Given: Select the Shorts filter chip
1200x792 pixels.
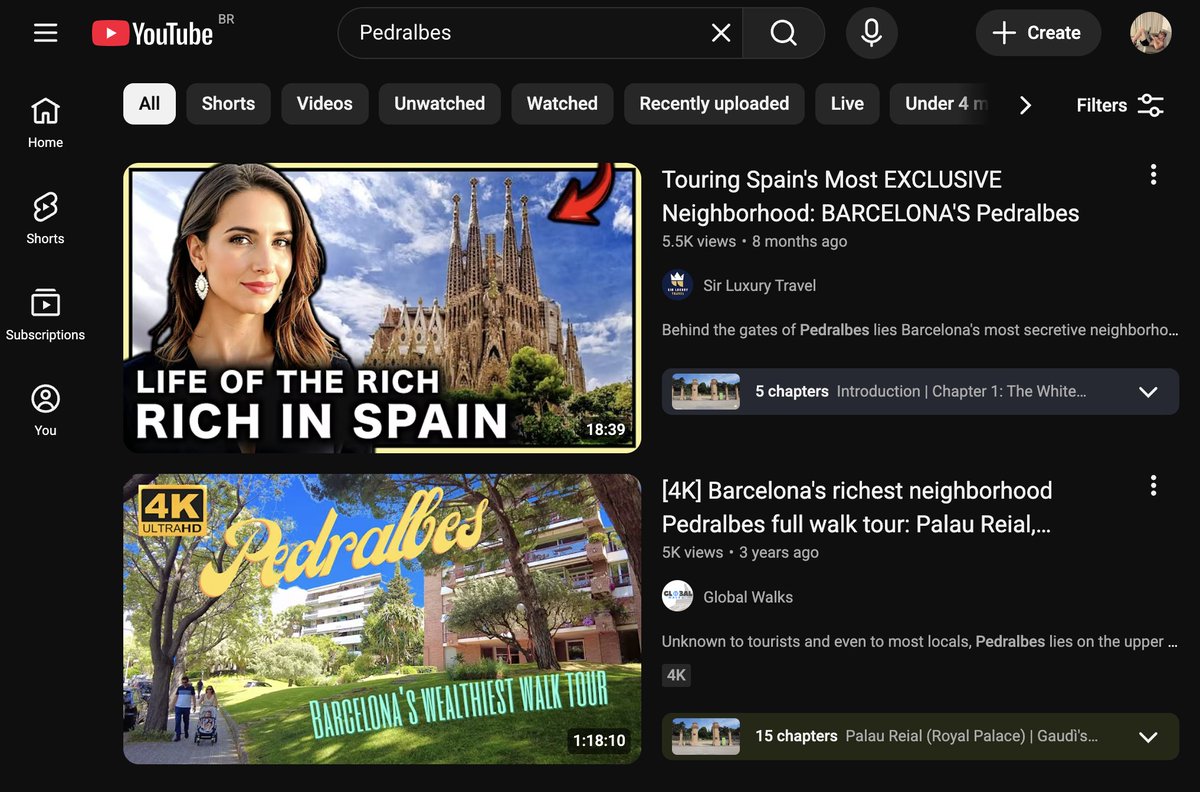Looking at the screenshot, I should 228,104.
